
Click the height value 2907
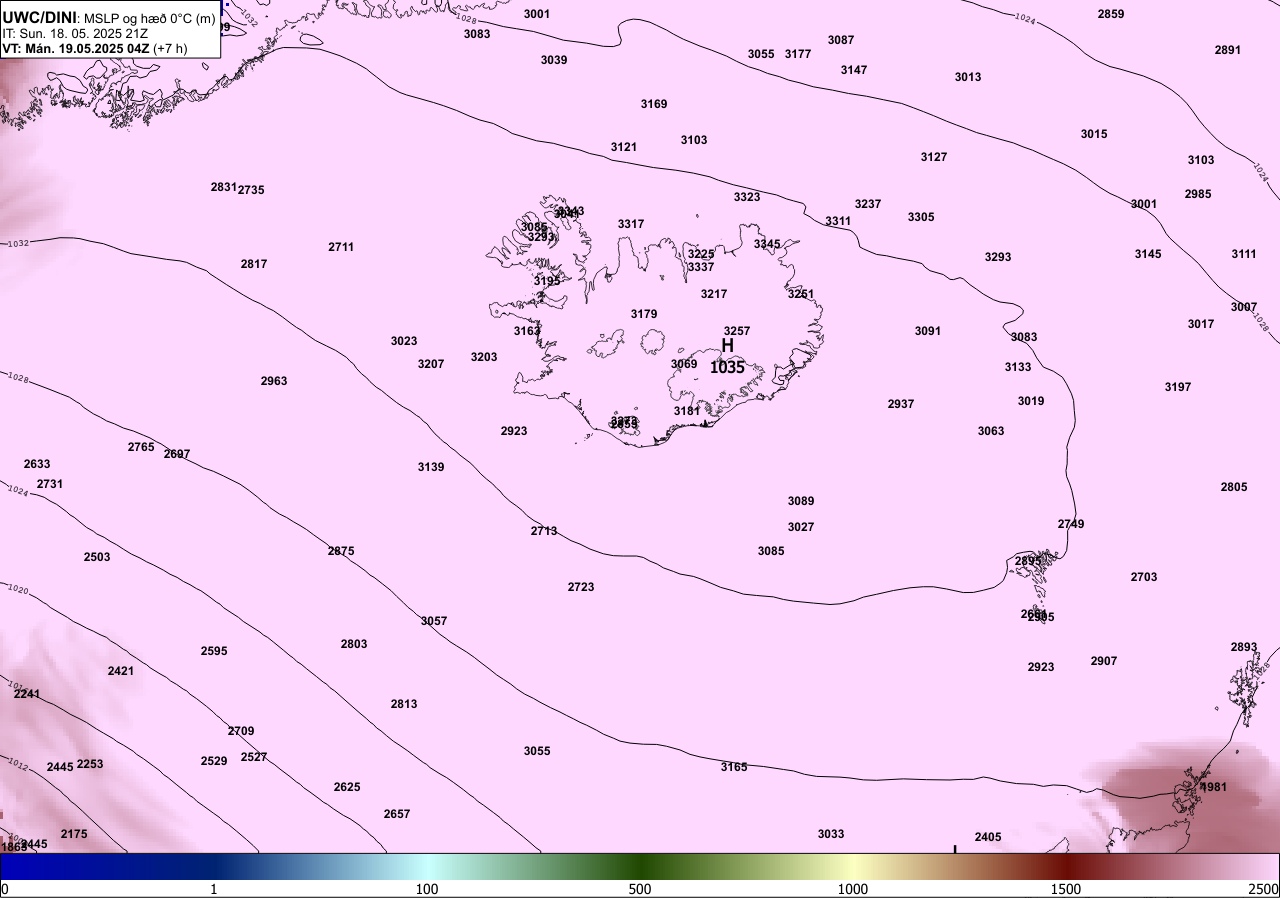[1104, 661]
